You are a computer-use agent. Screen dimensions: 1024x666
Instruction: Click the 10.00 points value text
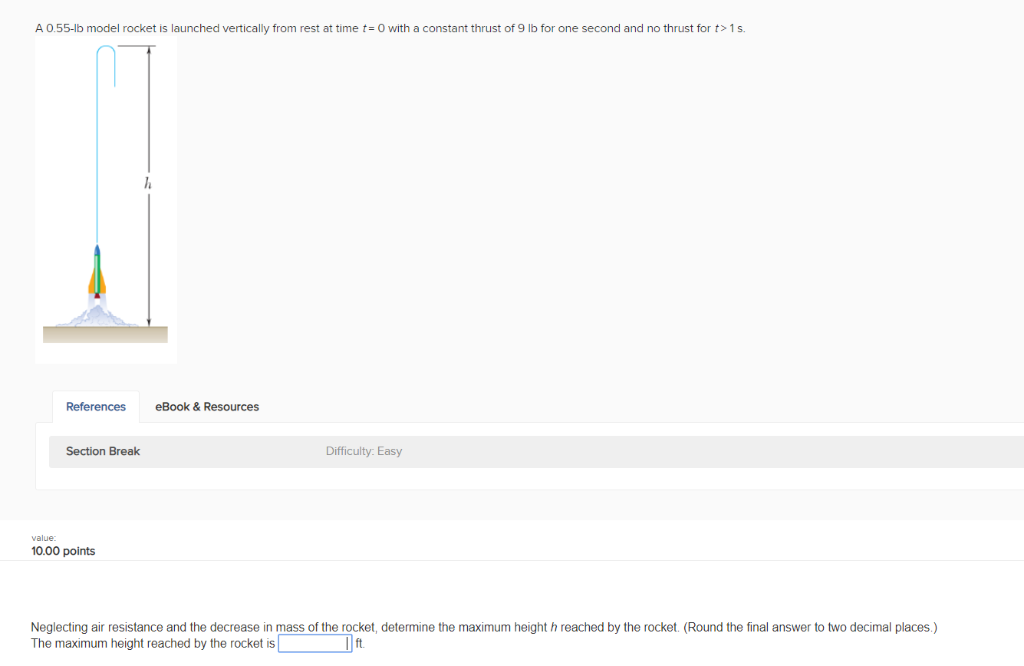coord(63,551)
